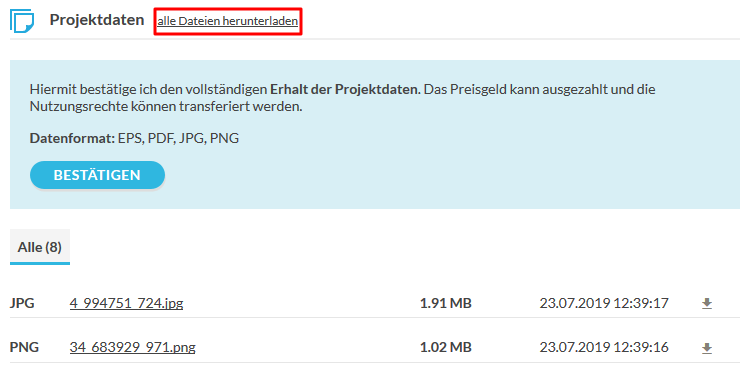Click the 23.07.2019 12:39:17 timestamp
The image size is (747, 371).
click(x=604, y=303)
